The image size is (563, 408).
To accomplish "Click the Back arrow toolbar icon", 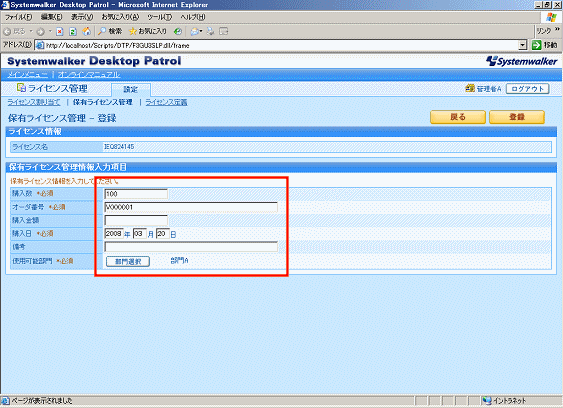I will point(7,32).
